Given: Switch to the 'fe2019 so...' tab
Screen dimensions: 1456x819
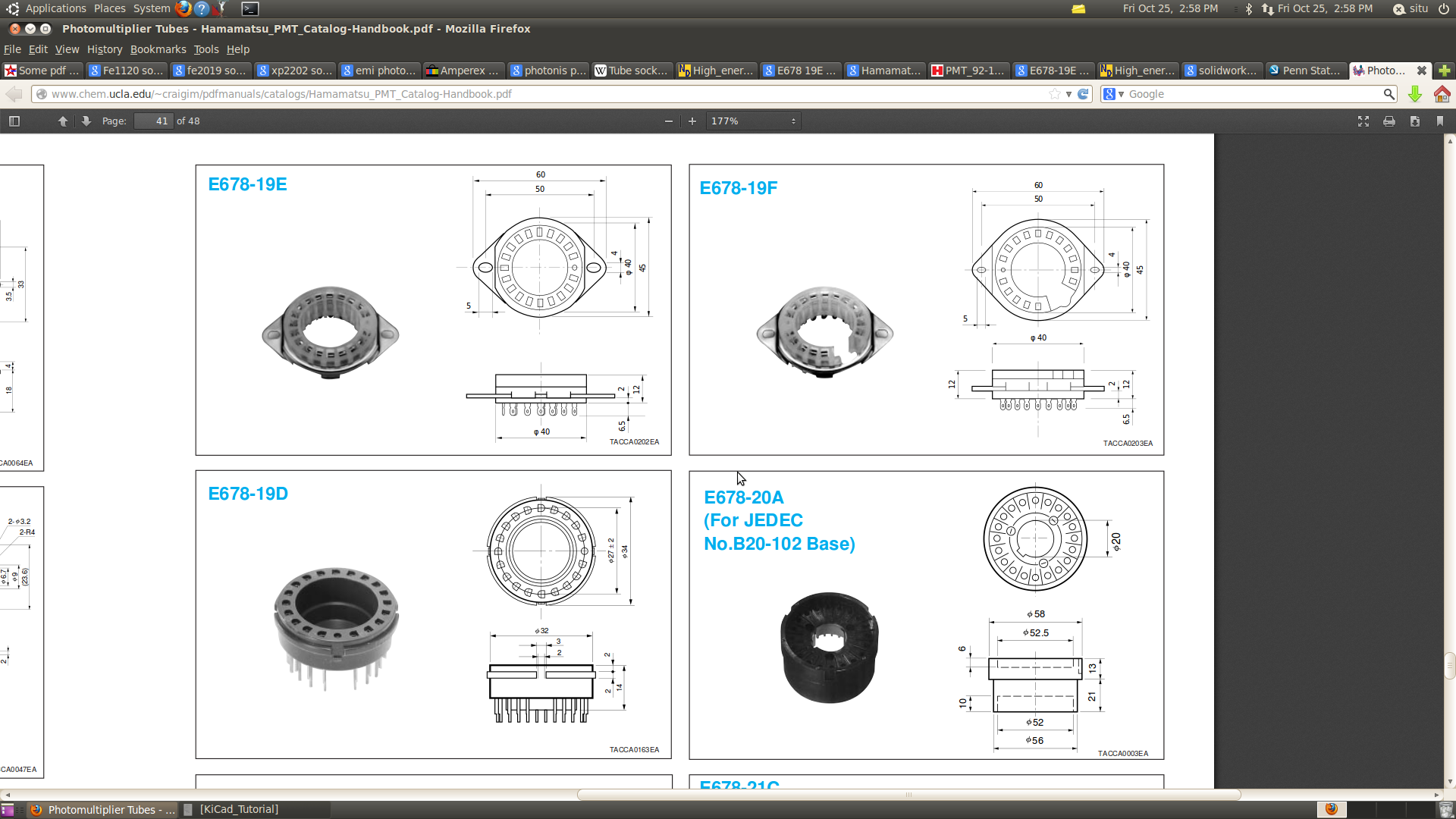Looking at the screenshot, I should click(211, 71).
